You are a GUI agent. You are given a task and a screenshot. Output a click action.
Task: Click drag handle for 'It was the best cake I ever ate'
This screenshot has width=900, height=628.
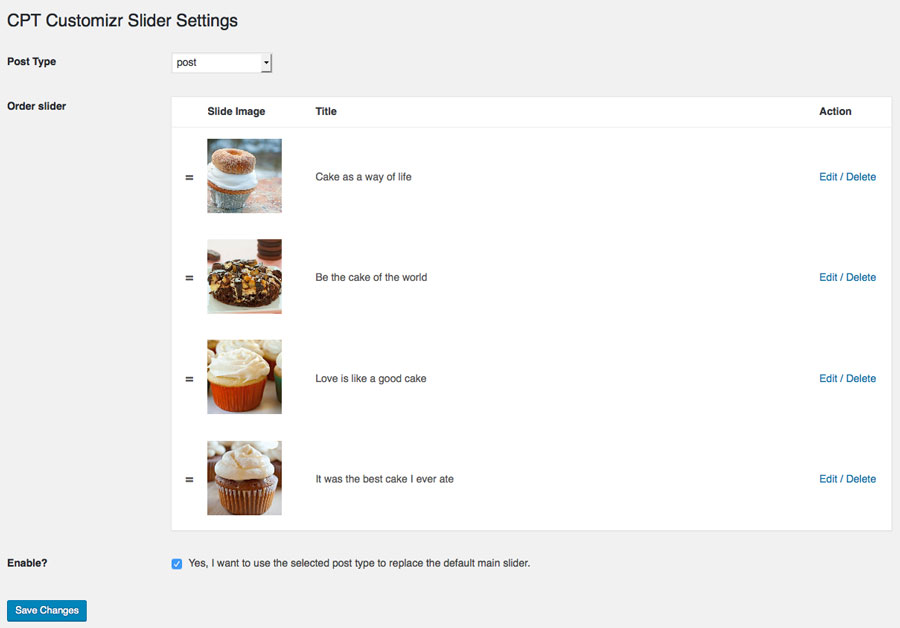[189, 479]
